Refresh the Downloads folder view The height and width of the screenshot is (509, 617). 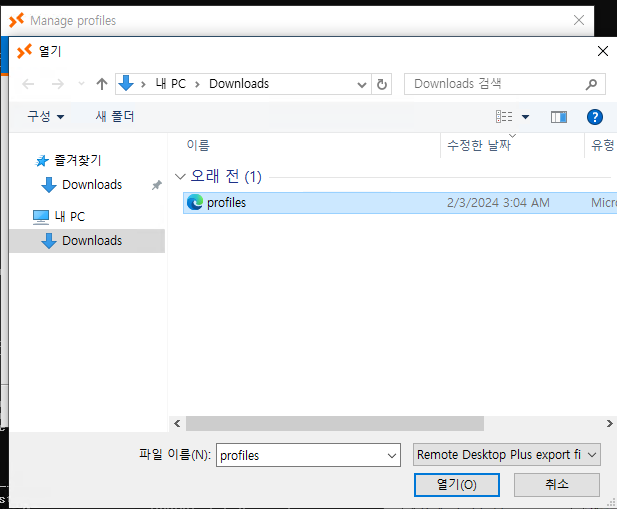click(382, 84)
